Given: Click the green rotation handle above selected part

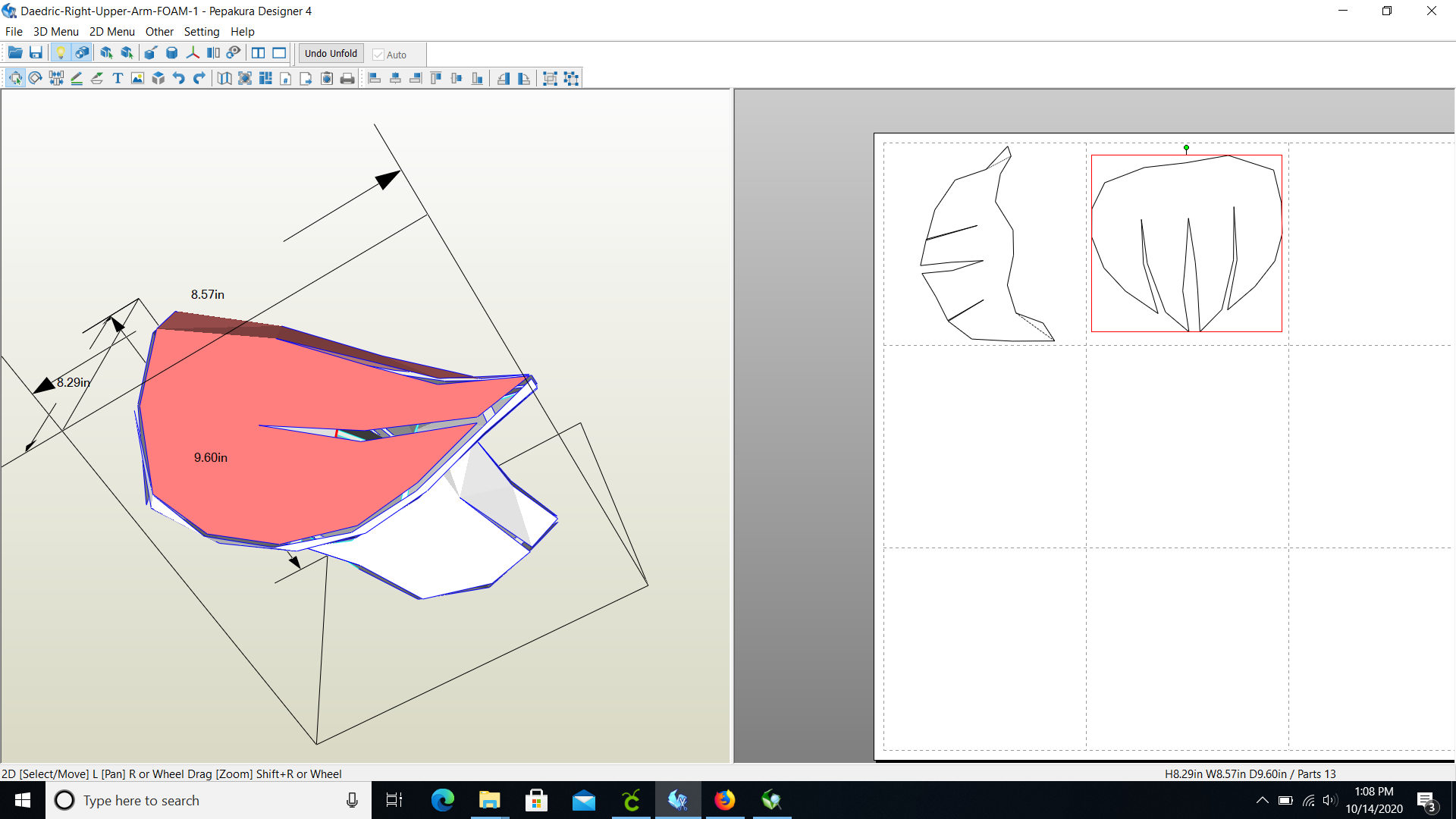Looking at the screenshot, I should click(1186, 148).
